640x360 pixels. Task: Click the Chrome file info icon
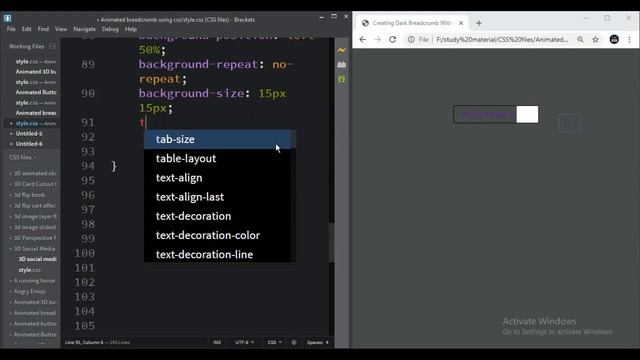tap(411, 40)
